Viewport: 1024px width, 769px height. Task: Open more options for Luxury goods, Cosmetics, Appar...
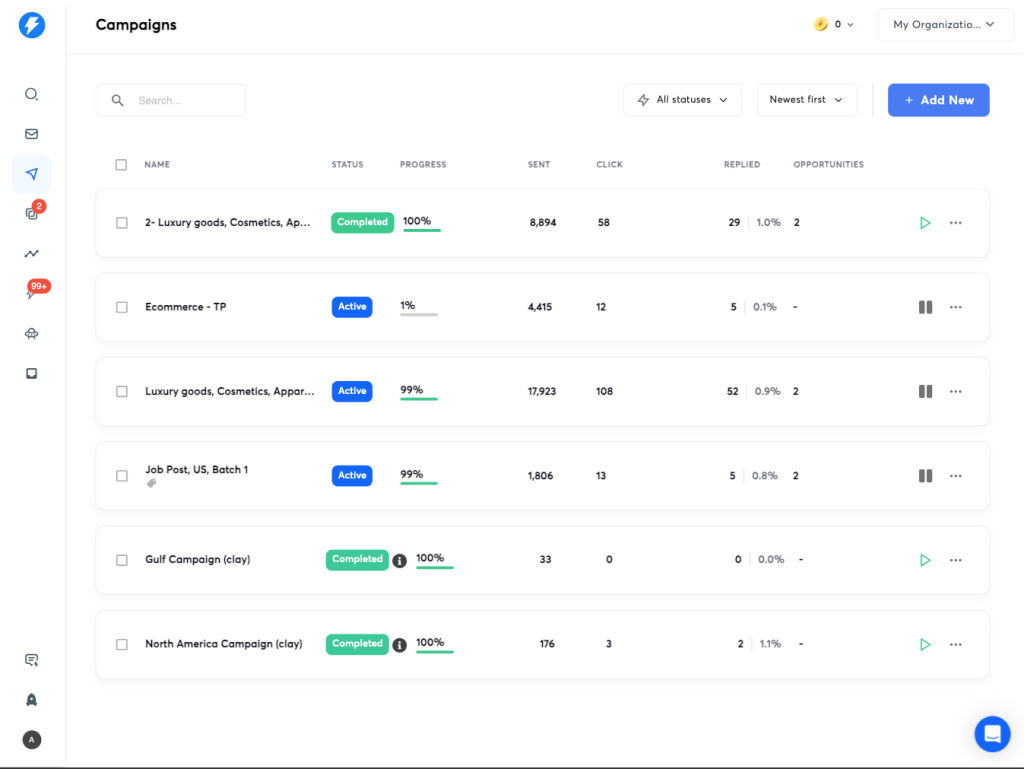point(955,391)
